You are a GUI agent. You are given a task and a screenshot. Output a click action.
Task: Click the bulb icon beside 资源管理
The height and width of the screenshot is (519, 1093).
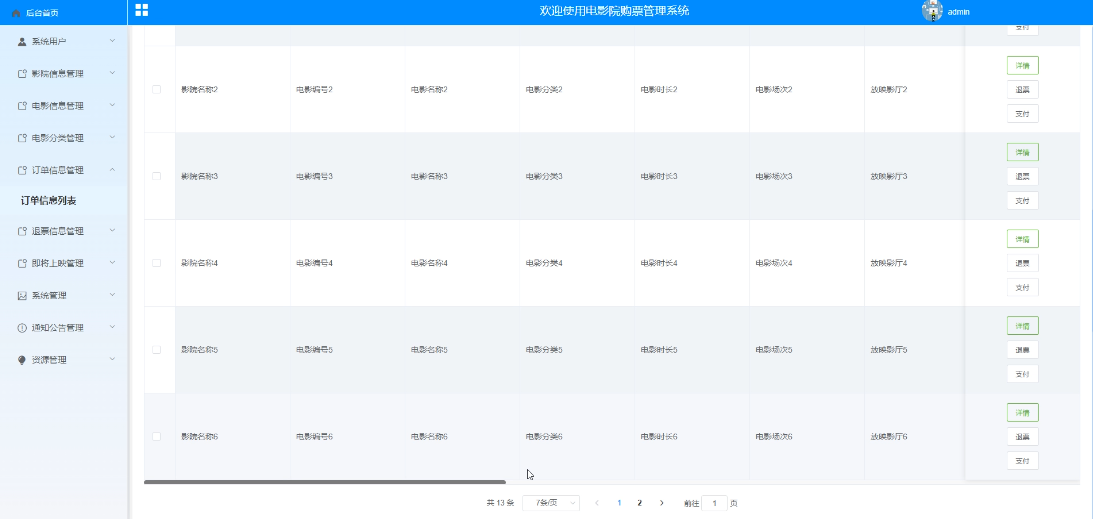click(x=22, y=360)
